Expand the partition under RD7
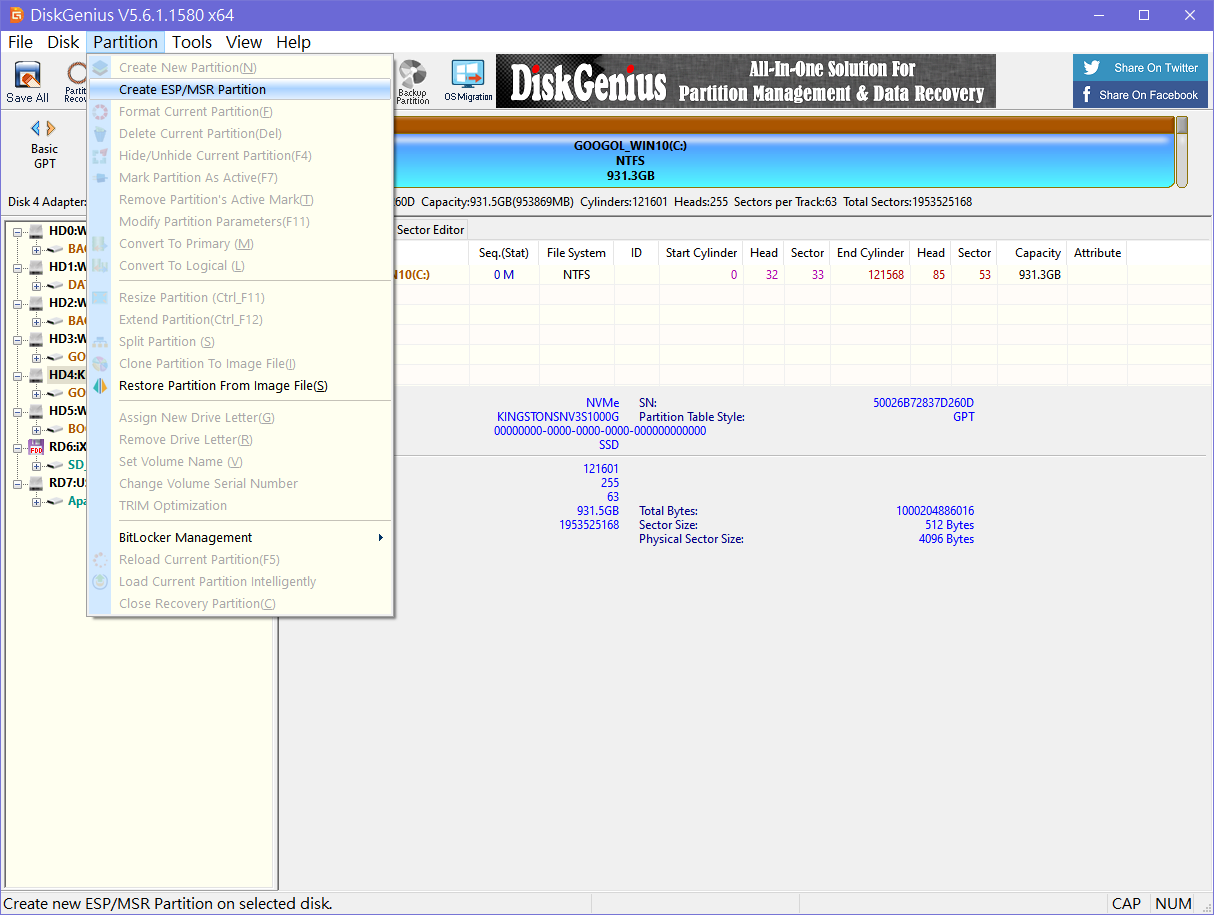The height and width of the screenshot is (915, 1214). [x=37, y=502]
